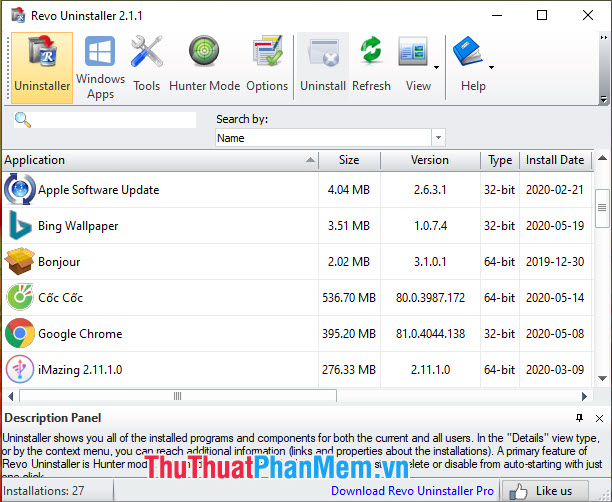The image size is (612, 502).
Task: Click the 395.20 MB size cell
Action: click(349, 334)
